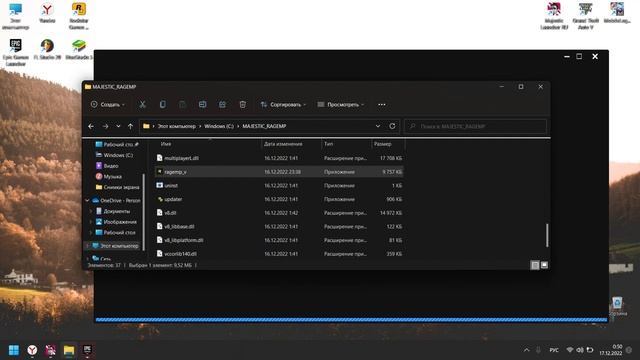Select the v8.dll file
640x360 pixels.
click(280, 213)
